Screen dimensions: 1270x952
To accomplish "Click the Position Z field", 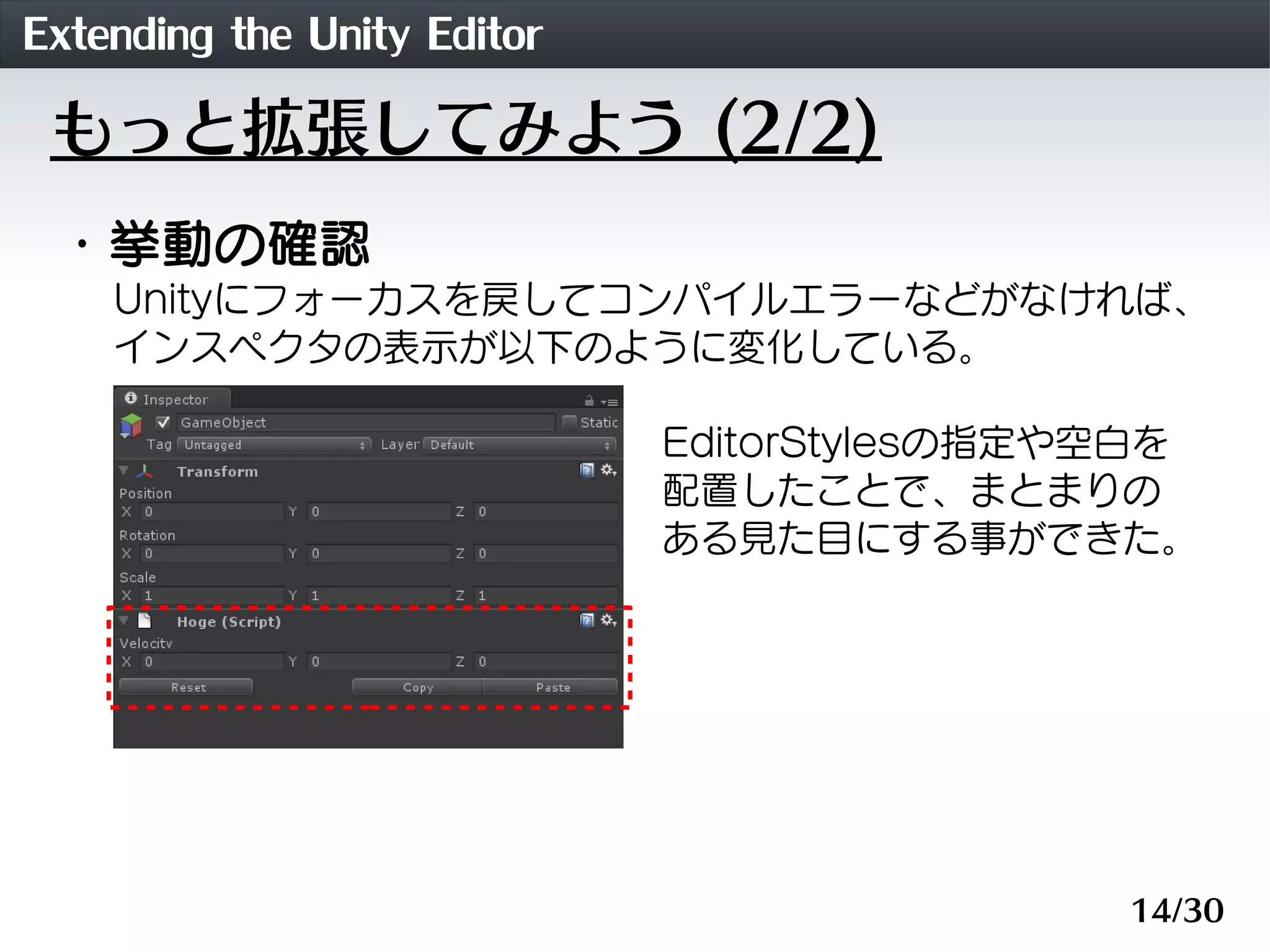I will coord(546,512).
